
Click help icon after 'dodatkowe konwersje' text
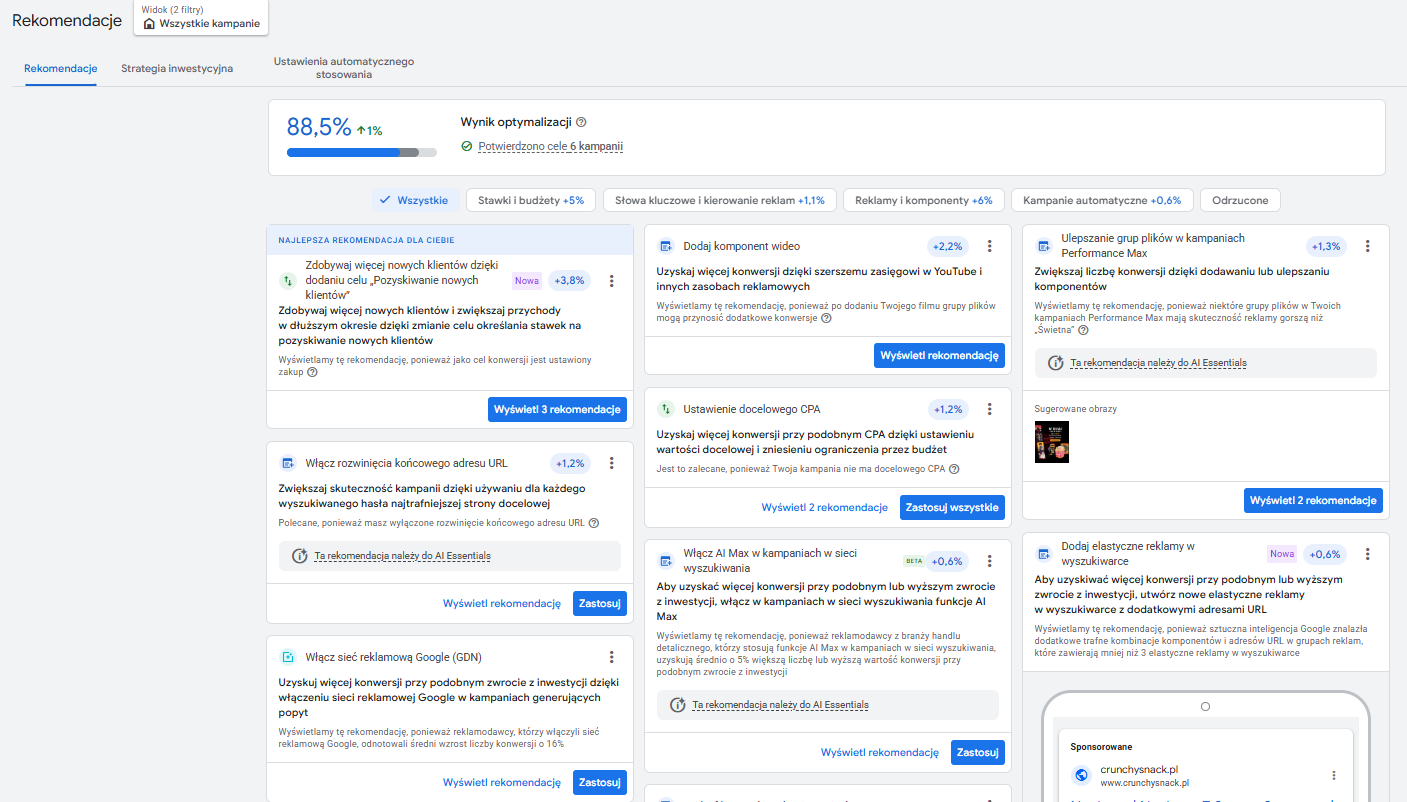[x=826, y=318]
